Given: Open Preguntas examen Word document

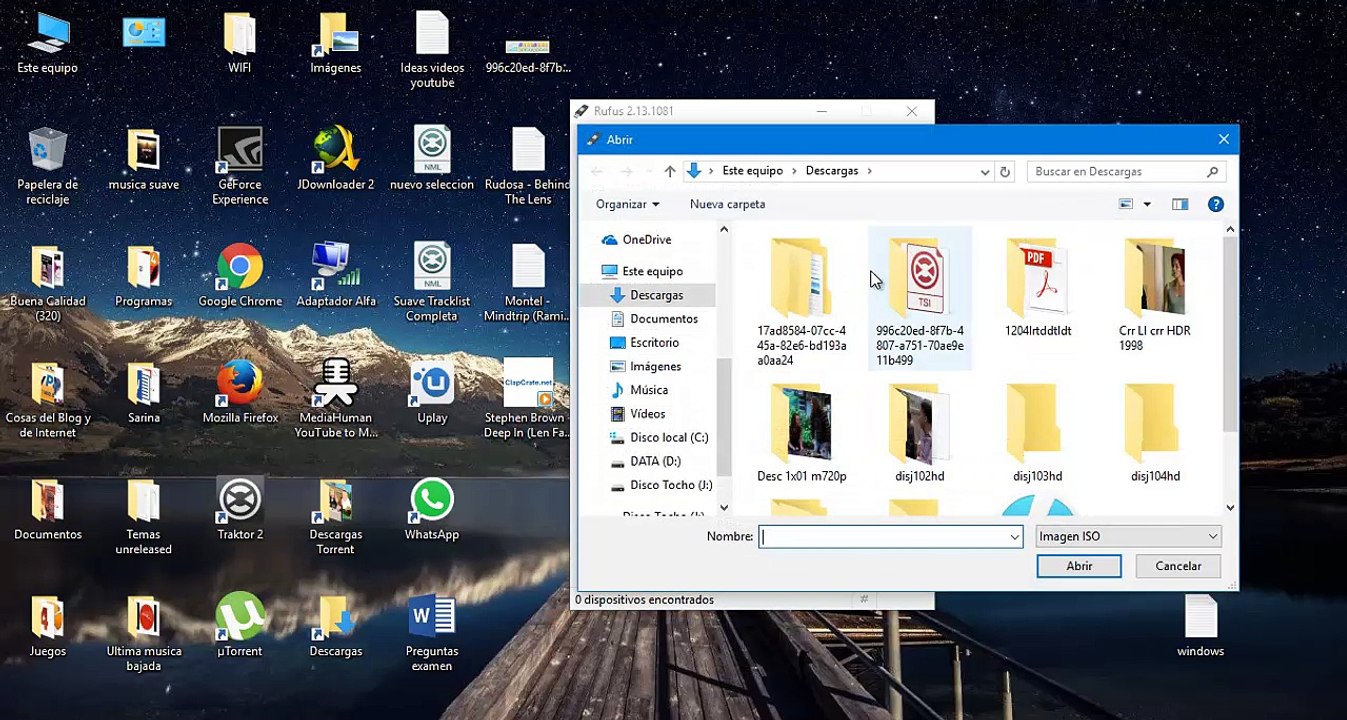Looking at the screenshot, I should pyautogui.click(x=432, y=632).
